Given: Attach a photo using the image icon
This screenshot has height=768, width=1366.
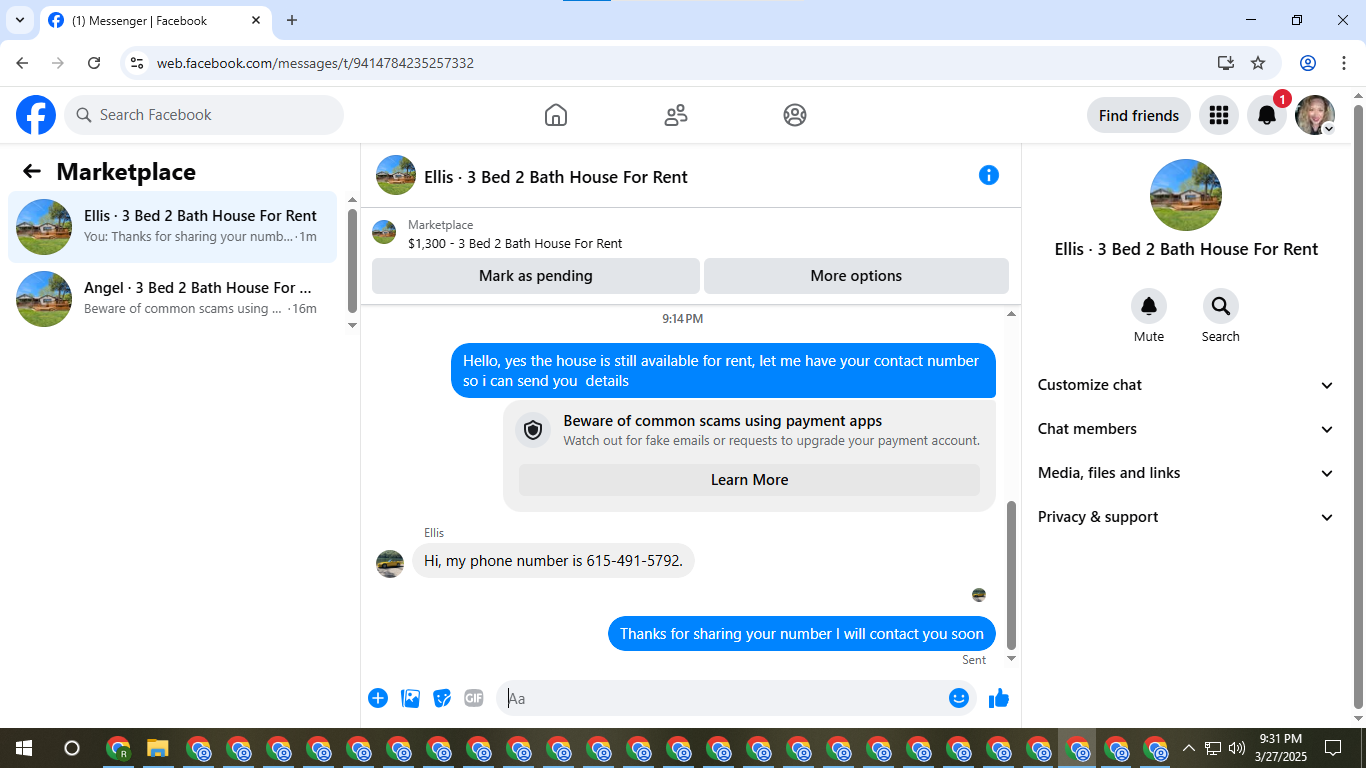Looking at the screenshot, I should click(410, 698).
